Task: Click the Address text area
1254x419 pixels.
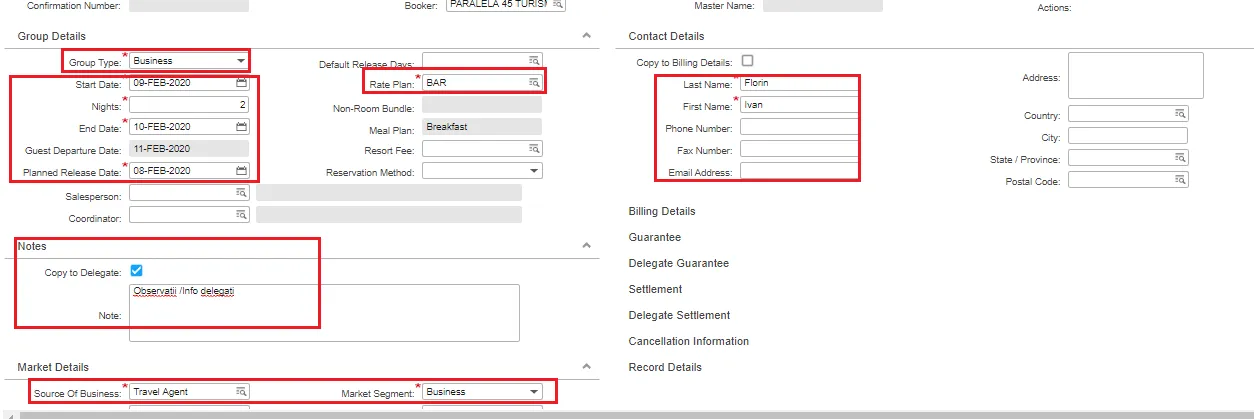Action: pyautogui.click(x=1135, y=76)
